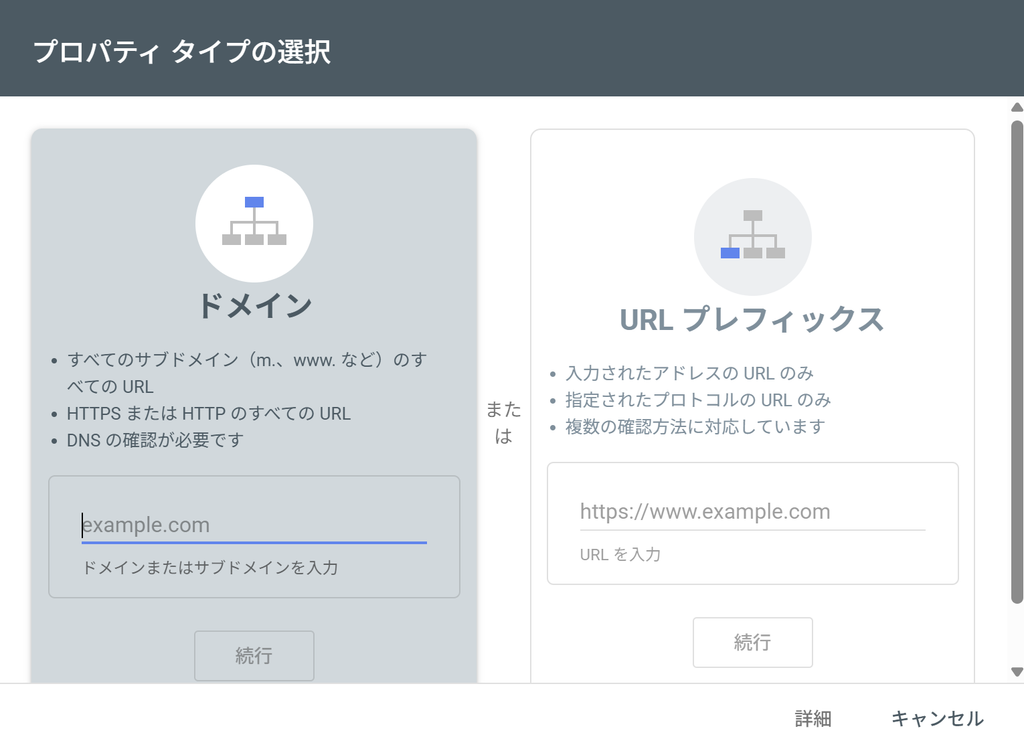Screen dimensions: 1024x751
Task: Click 続行 button under the URL prefix field
Action: (x=752, y=642)
